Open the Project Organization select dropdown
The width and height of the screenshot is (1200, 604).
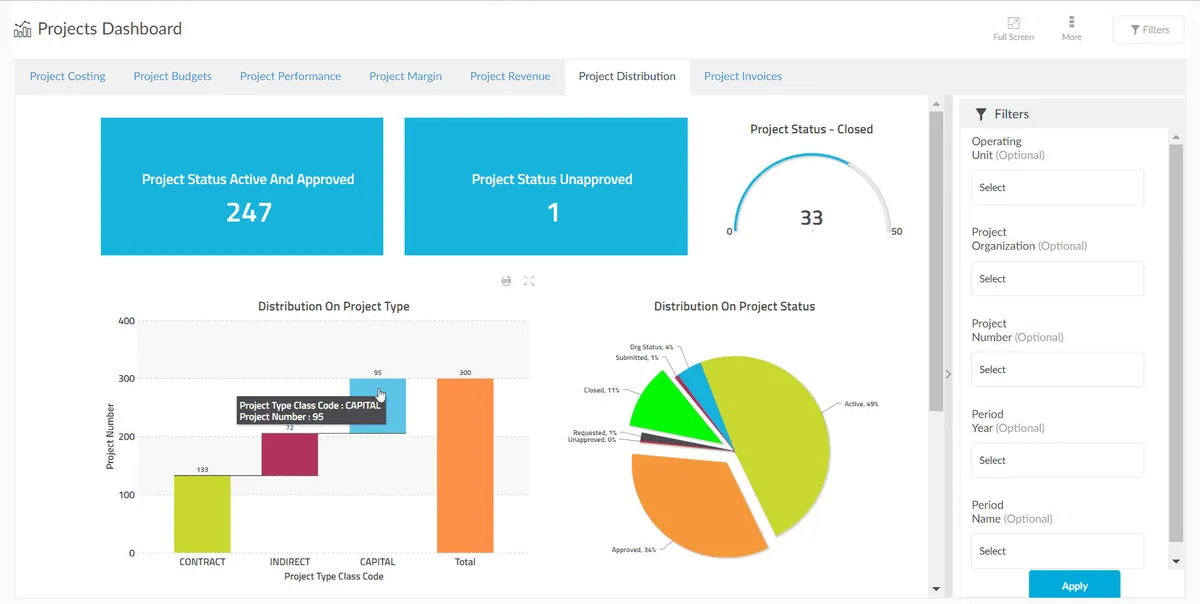(x=1057, y=278)
